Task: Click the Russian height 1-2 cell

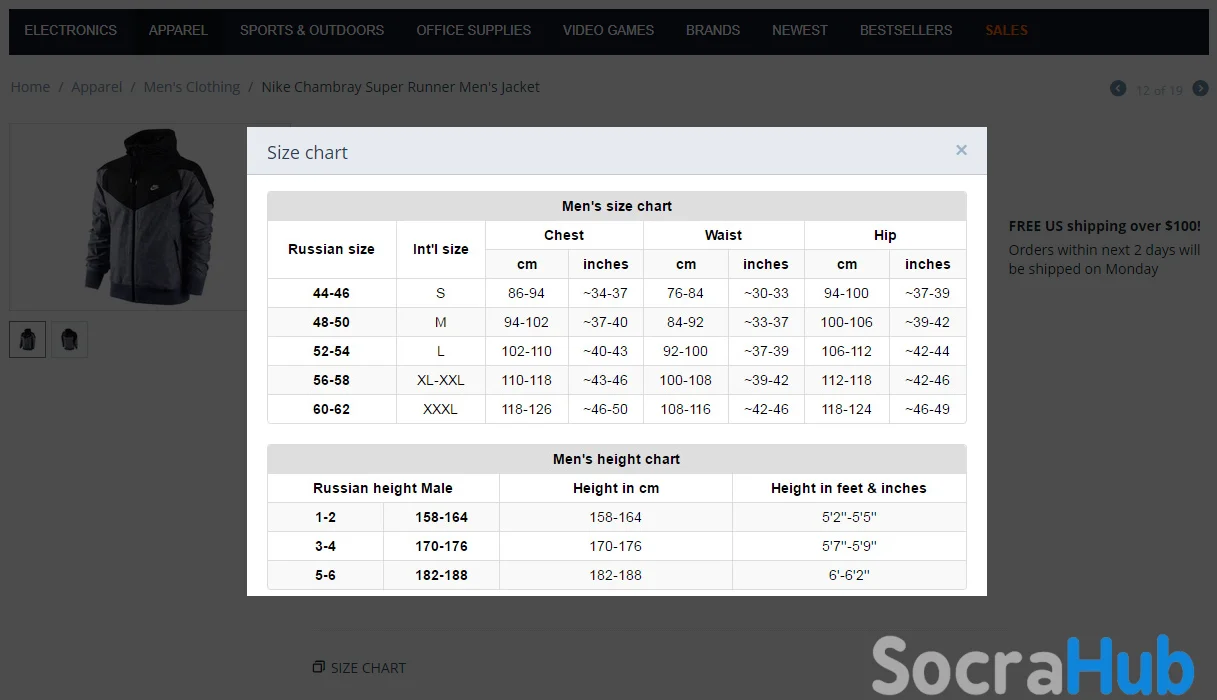Action: point(326,517)
